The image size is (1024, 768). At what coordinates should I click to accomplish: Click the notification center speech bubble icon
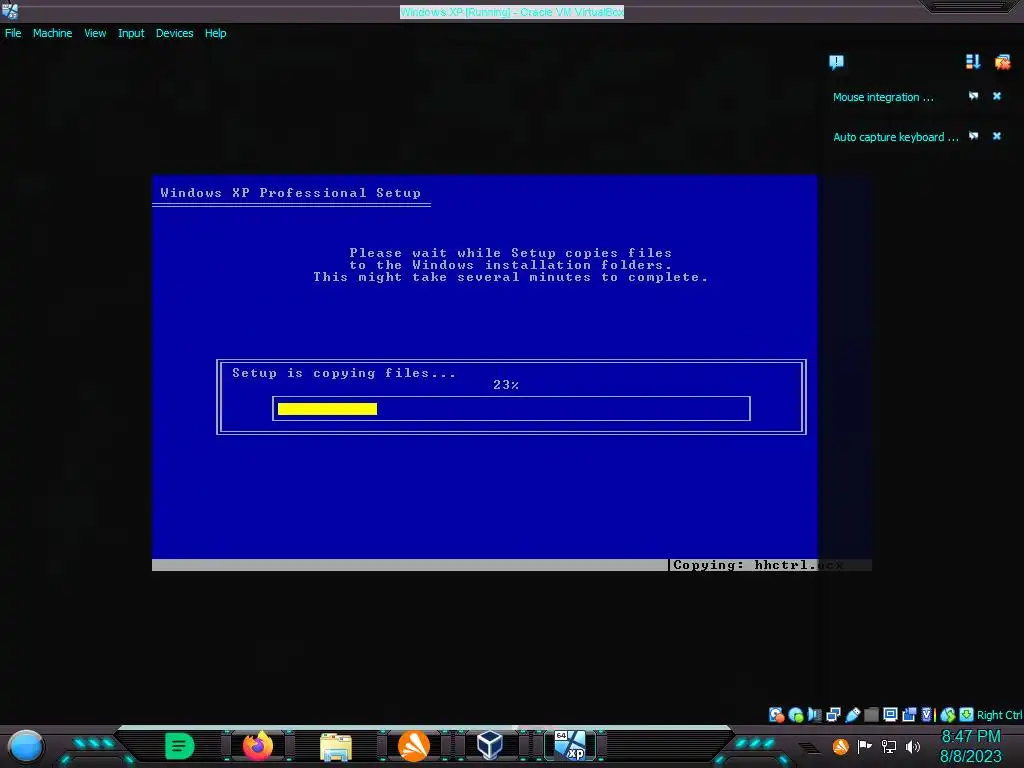(836, 62)
